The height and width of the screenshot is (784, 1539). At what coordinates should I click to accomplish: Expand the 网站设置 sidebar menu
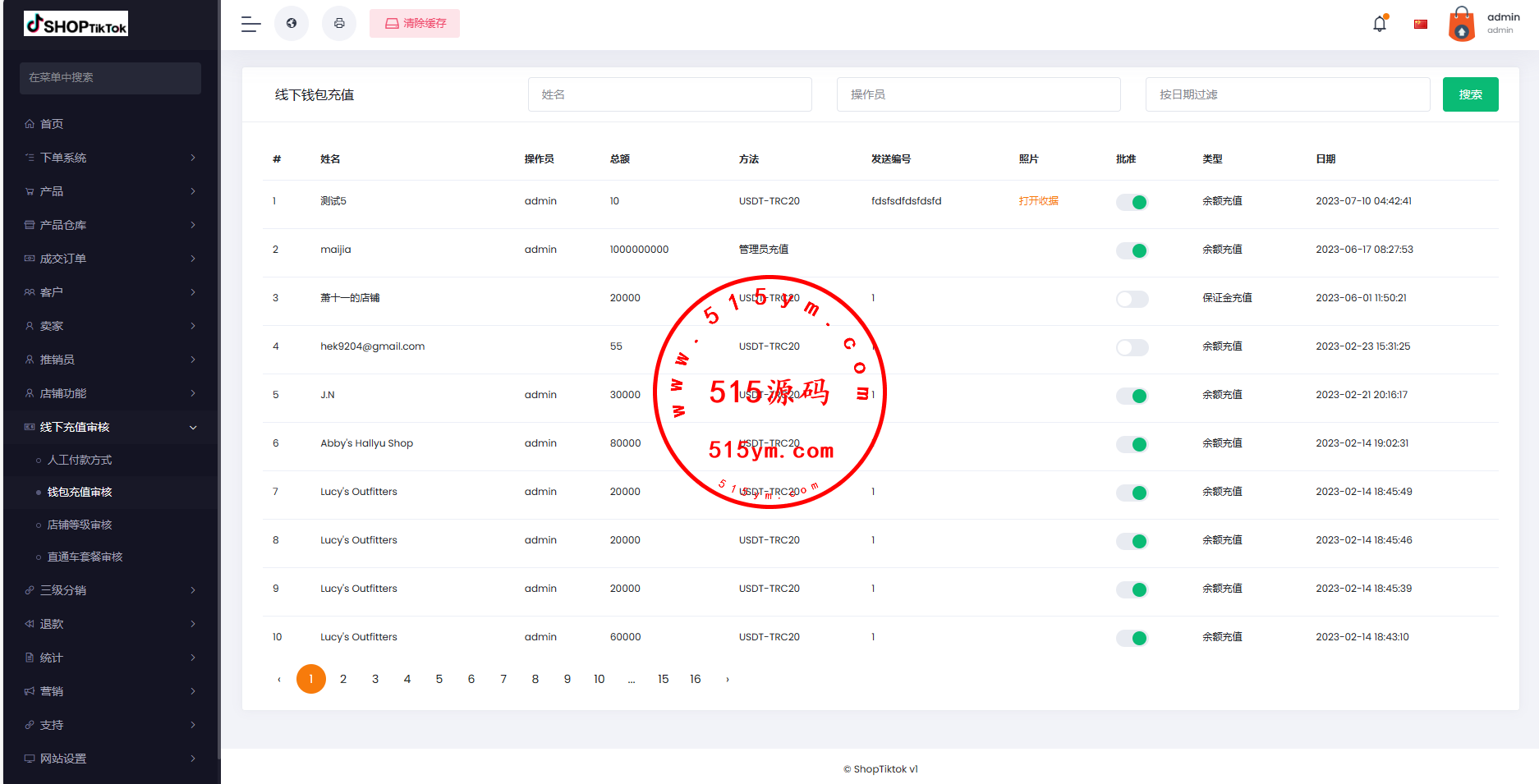tap(110, 759)
